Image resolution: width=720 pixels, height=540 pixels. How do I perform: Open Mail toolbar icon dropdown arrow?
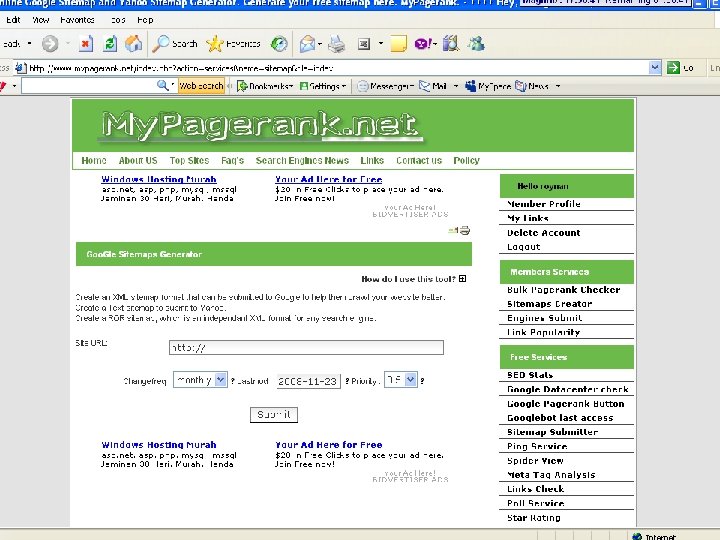click(x=320, y=44)
